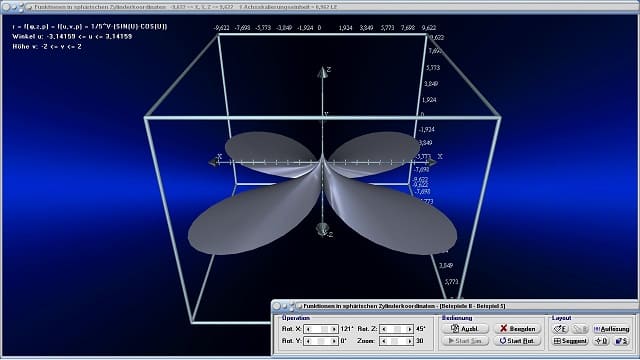Click the Beenden button with red X
The image size is (640, 360).
point(517,329)
